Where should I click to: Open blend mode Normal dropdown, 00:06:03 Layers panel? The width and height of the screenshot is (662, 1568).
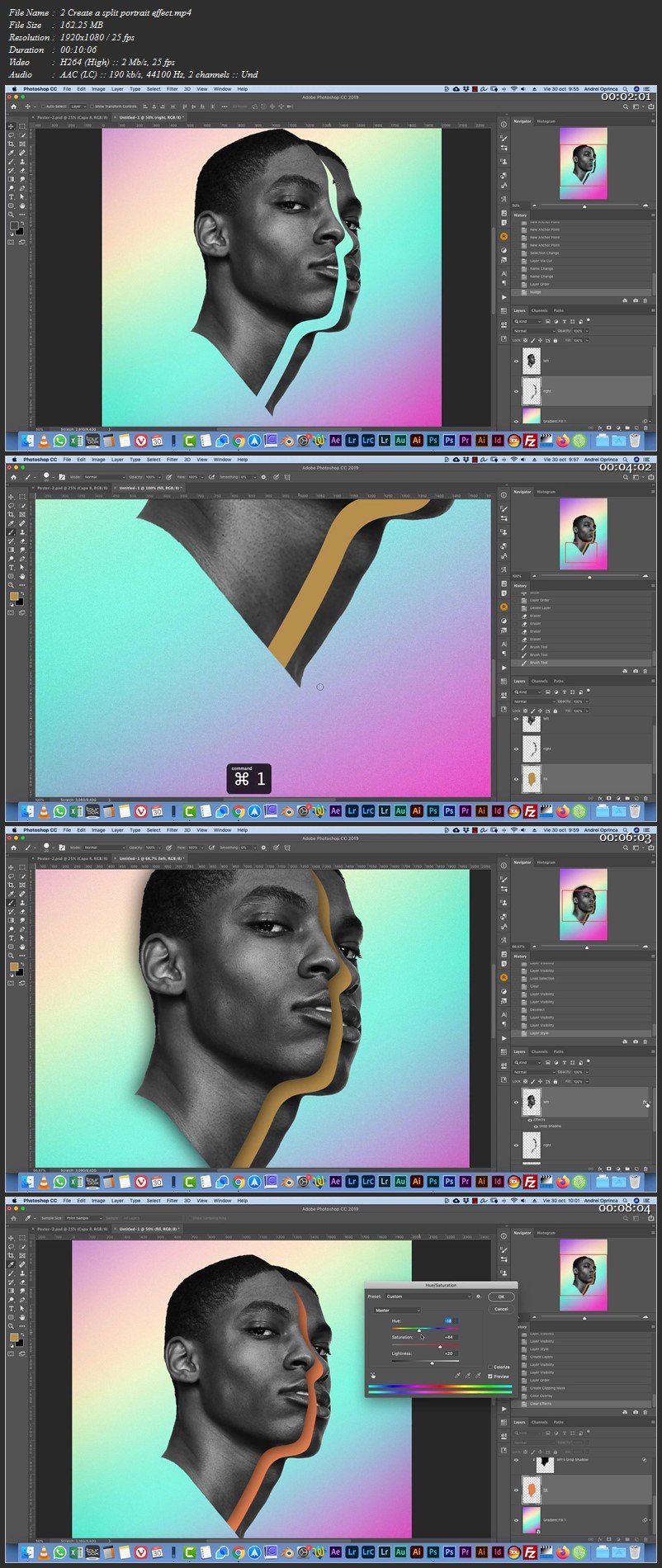point(534,1072)
